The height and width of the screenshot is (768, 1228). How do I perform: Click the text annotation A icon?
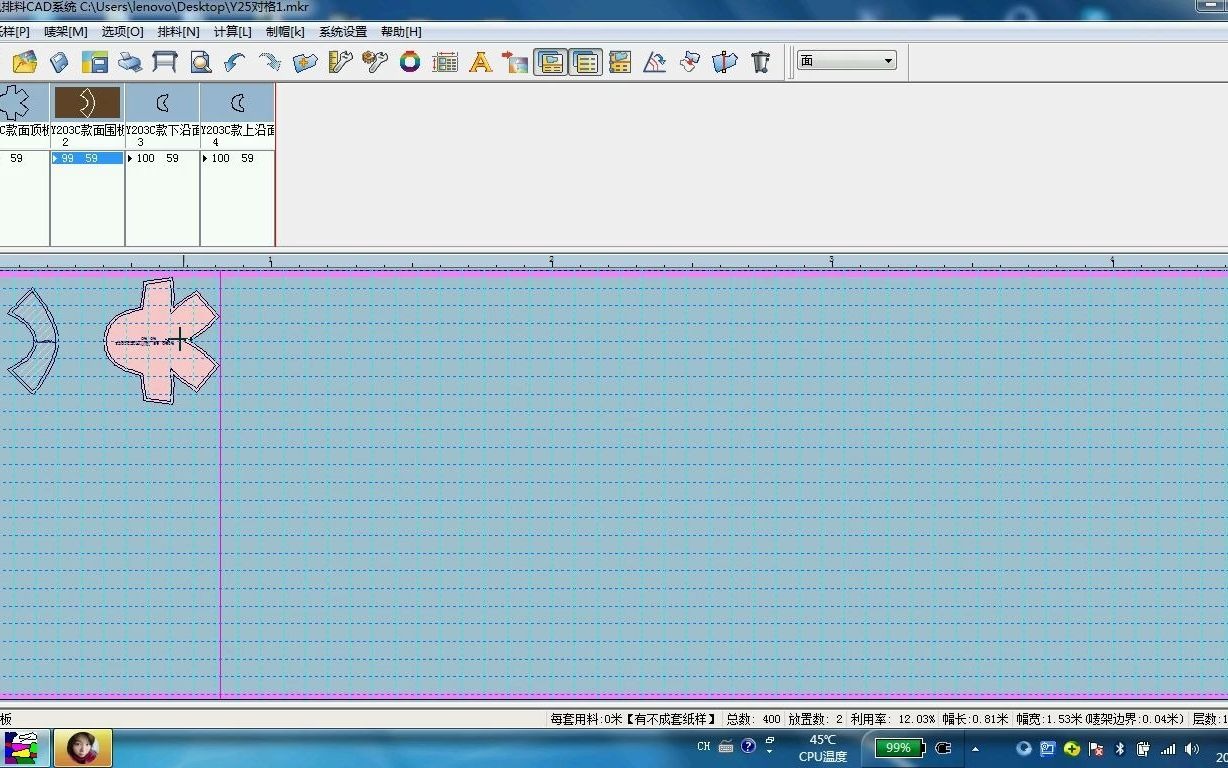click(x=480, y=61)
